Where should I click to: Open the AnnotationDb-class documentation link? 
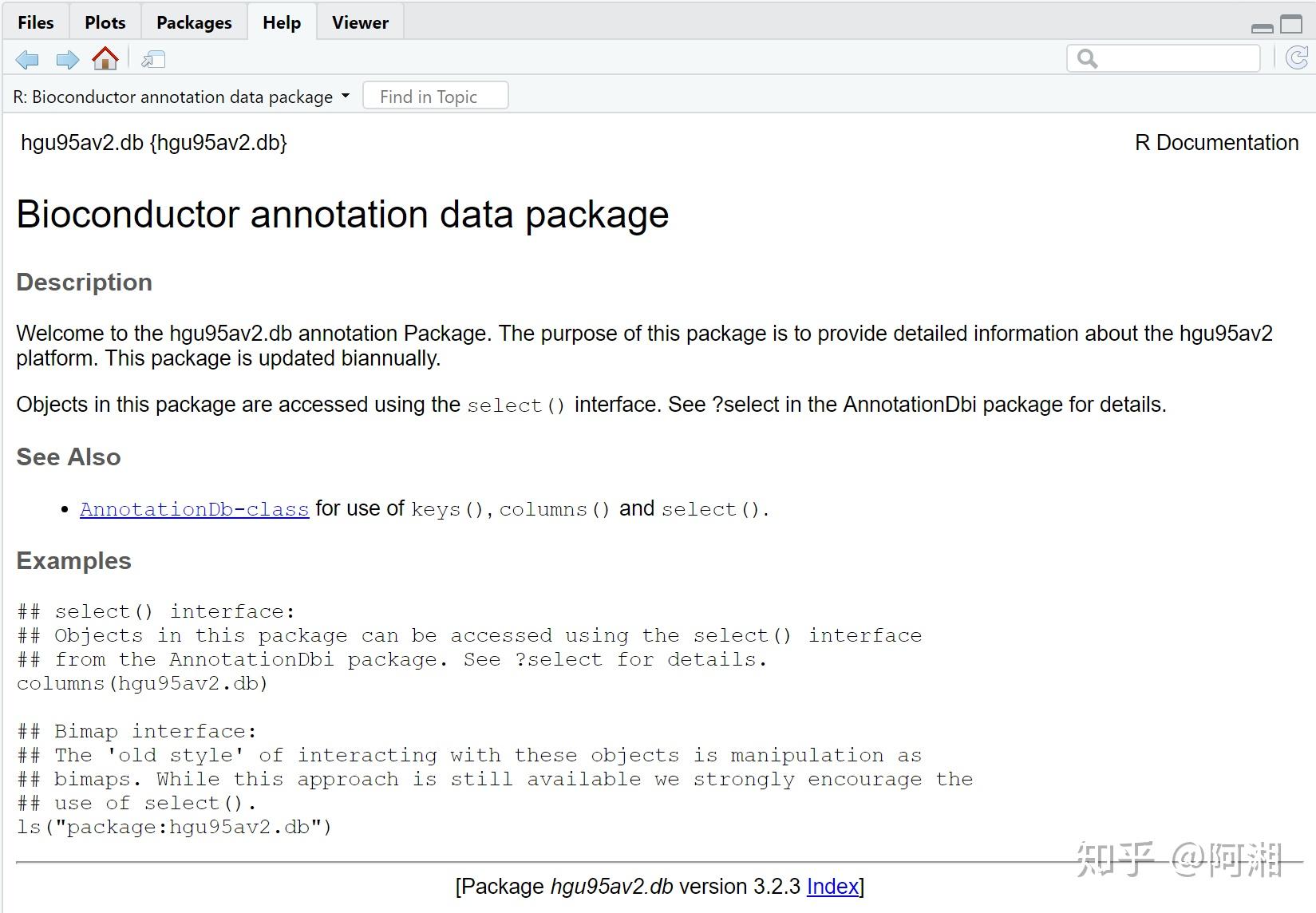[x=194, y=508]
